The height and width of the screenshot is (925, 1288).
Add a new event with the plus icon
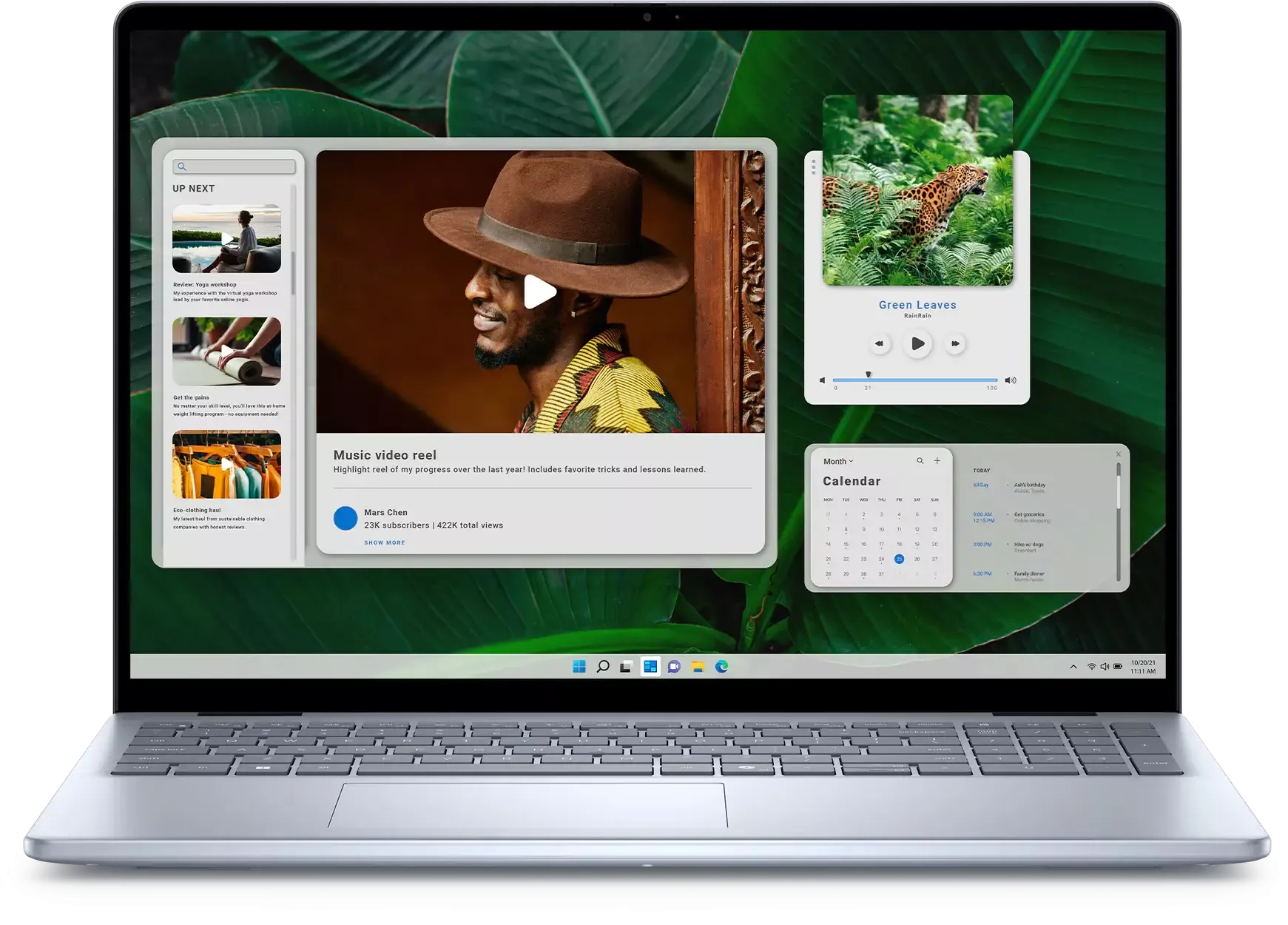(937, 461)
